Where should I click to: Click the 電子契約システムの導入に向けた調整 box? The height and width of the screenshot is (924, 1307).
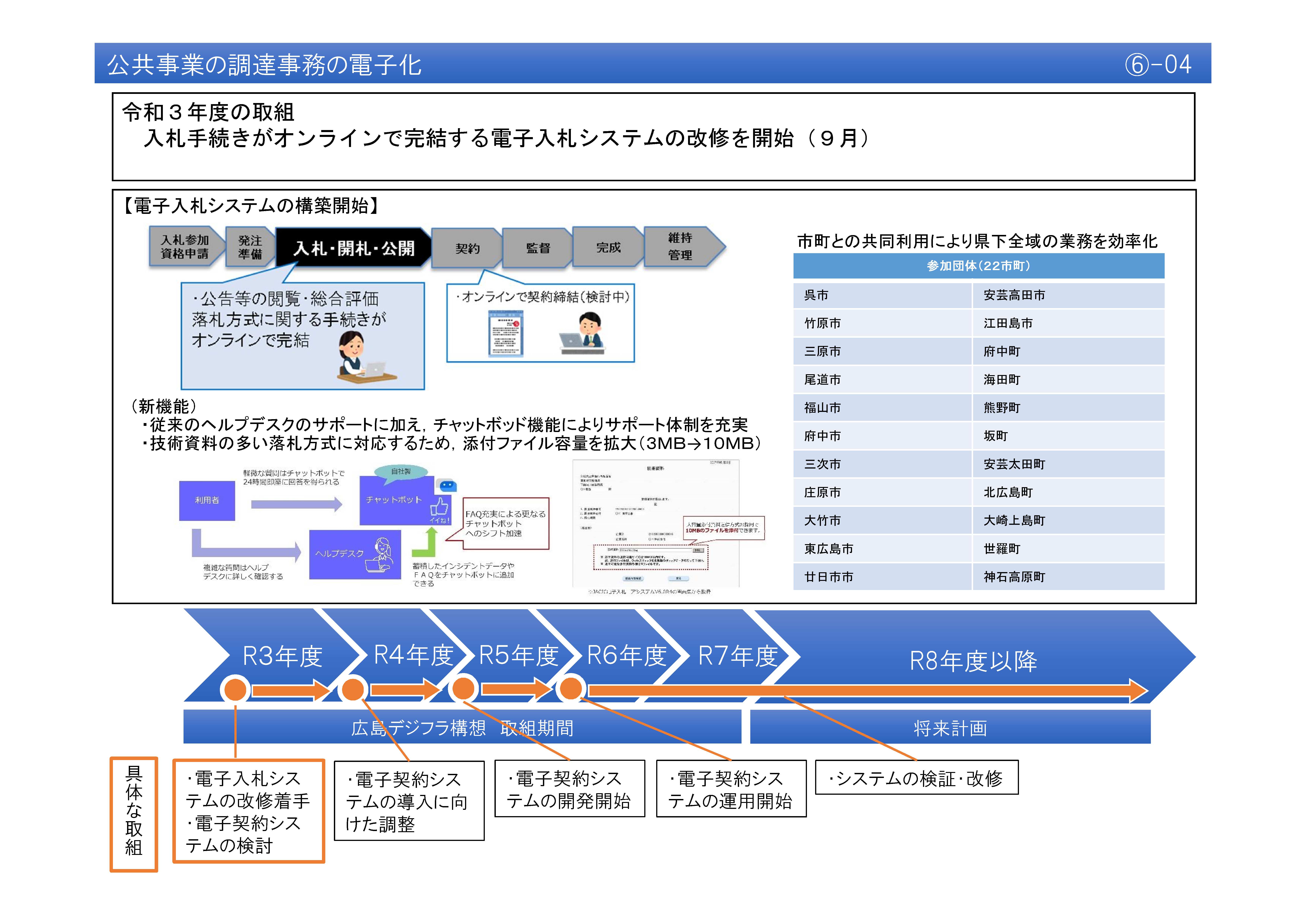click(x=409, y=801)
